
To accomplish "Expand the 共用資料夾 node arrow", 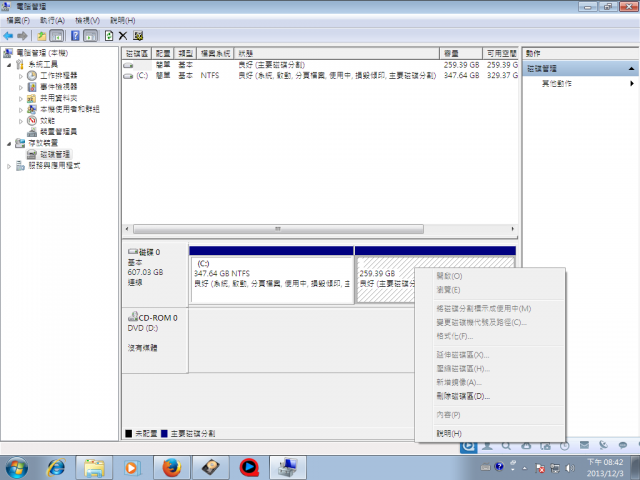I will (21, 99).
